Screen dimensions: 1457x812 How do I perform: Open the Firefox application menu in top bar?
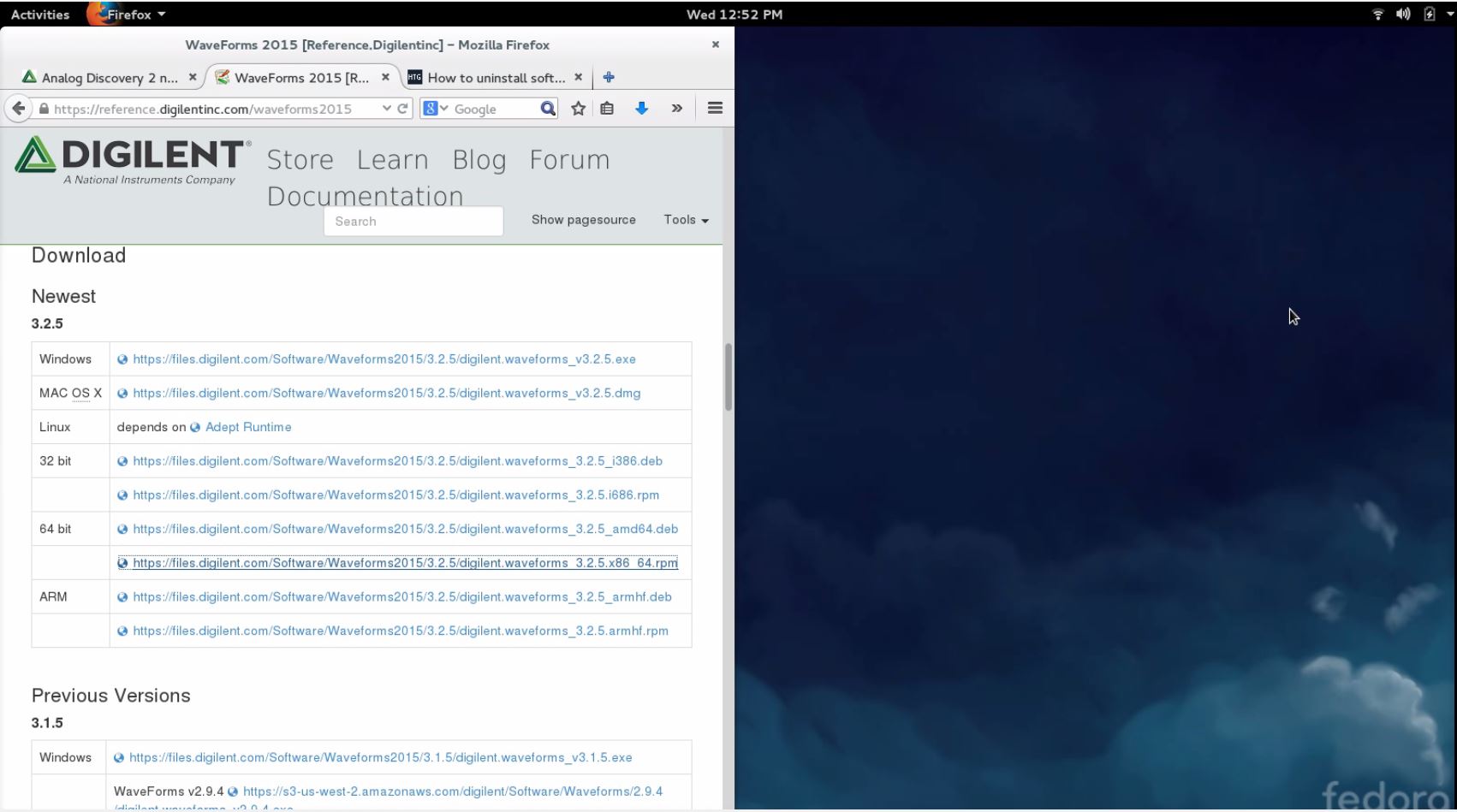tap(127, 15)
